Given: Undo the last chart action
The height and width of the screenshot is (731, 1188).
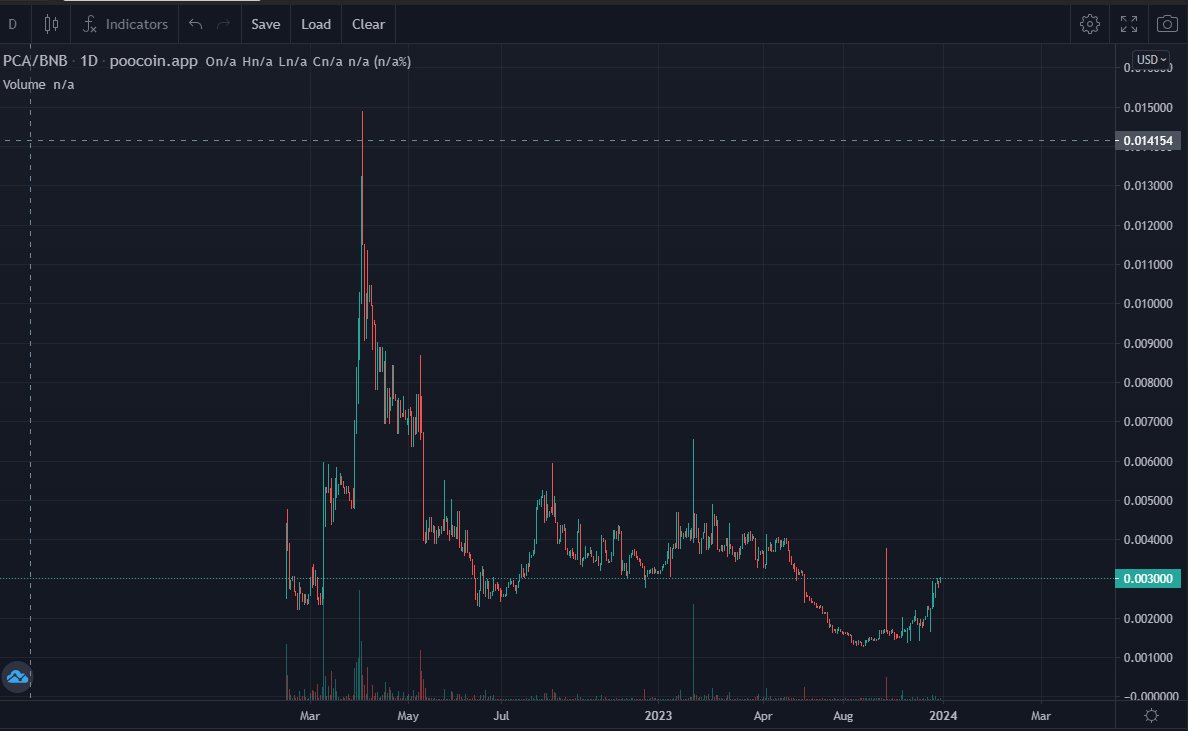Looking at the screenshot, I should (x=196, y=23).
